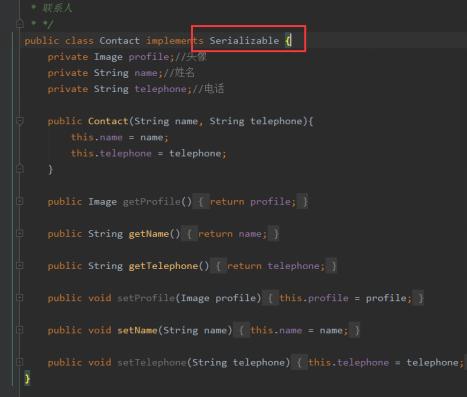The width and height of the screenshot is (467, 397).
Task: Click the Contact constructor name
Action: [x=108, y=121]
